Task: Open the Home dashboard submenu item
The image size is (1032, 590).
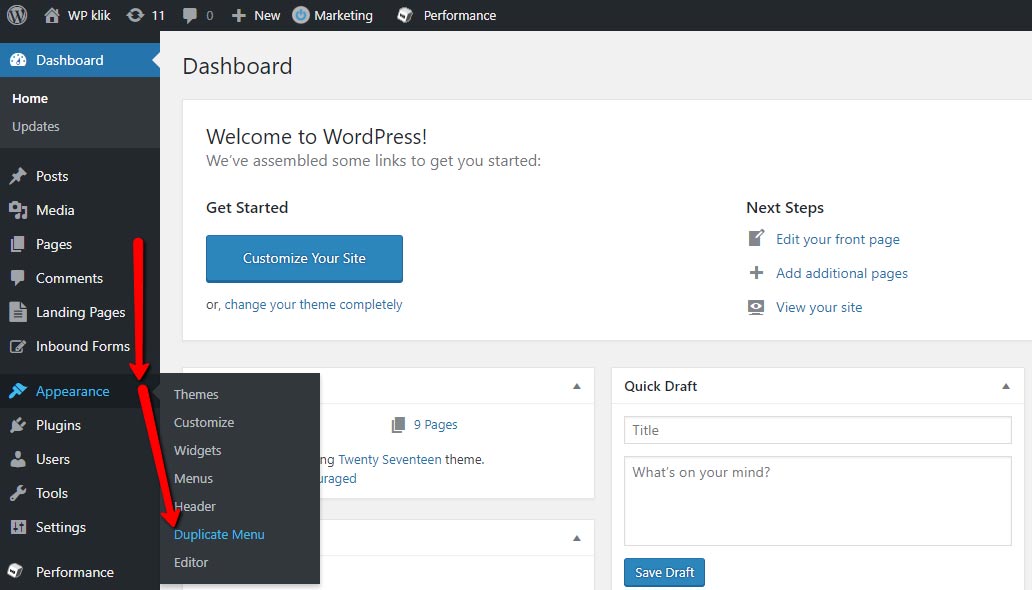Action: pos(30,98)
